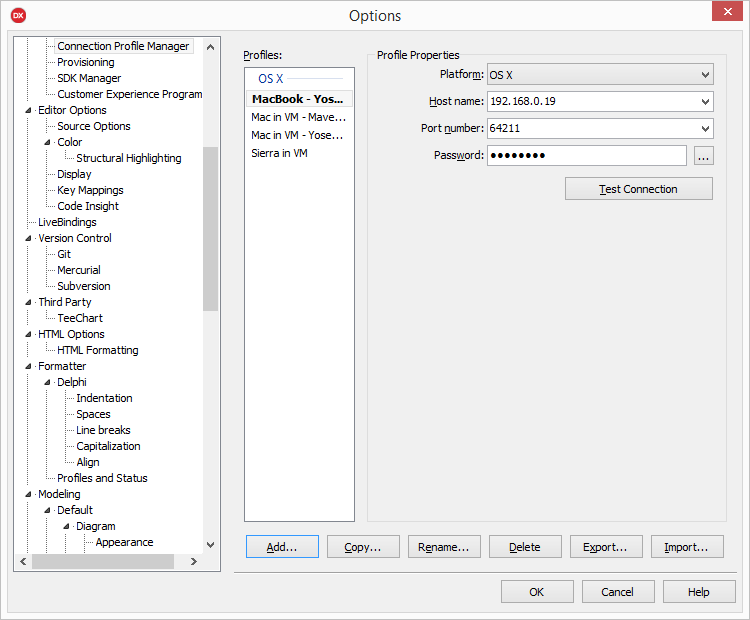Select the Mac in VM - Yose... profile
The height and width of the screenshot is (620, 750).
coord(299,135)
